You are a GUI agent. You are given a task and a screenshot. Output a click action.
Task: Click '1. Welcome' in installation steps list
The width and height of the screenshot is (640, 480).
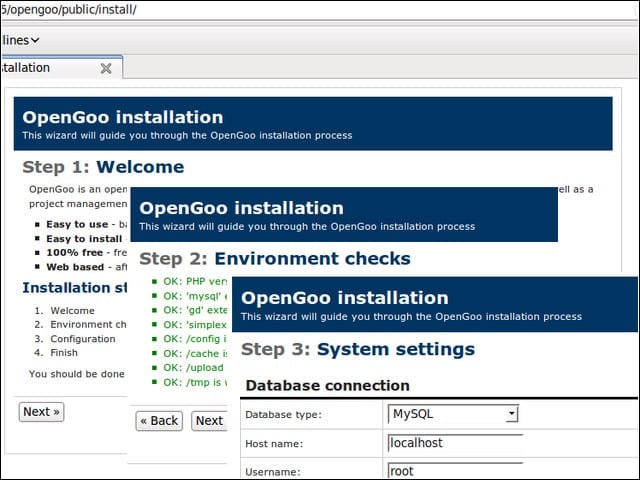click(x=64, y=311)
